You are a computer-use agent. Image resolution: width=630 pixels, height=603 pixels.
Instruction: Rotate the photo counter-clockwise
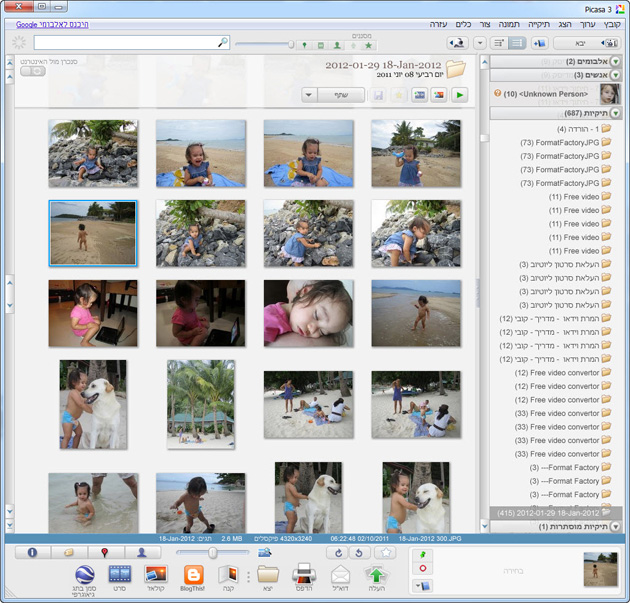[359, 553]
